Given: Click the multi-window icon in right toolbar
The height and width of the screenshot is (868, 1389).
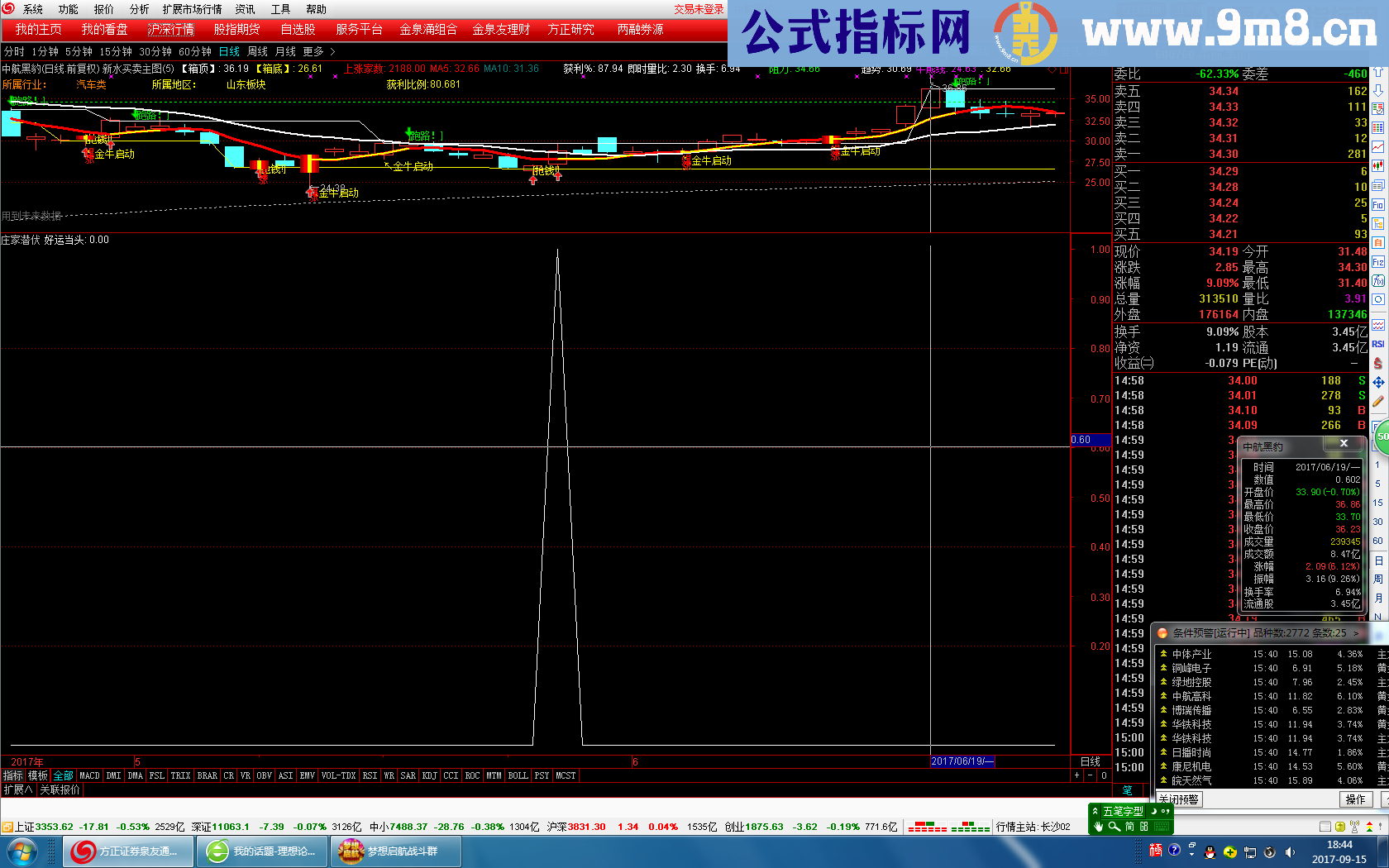Looking at the screenshot, I should 1378,184.
